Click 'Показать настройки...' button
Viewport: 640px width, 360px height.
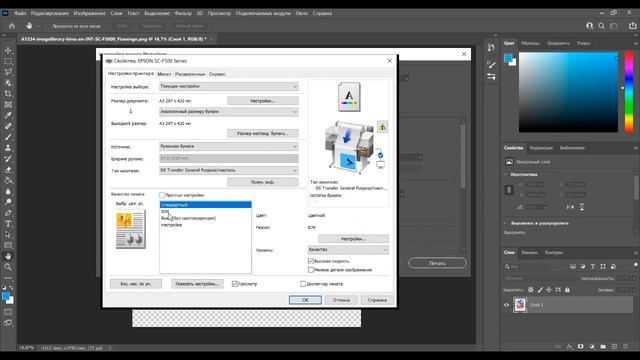coord(197,284)
